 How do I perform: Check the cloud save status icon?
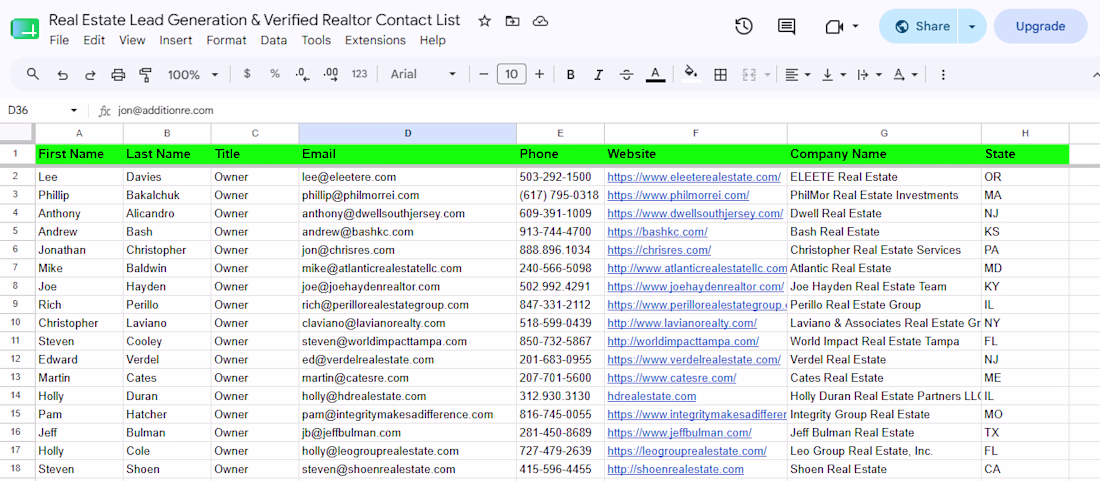pos(540,21)
